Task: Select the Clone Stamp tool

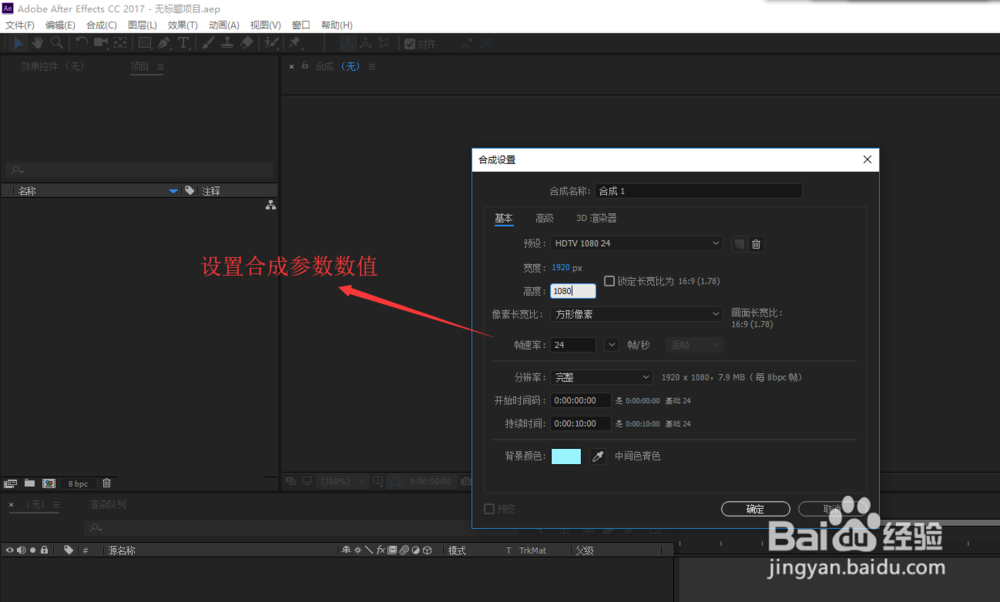Action: 228,43
